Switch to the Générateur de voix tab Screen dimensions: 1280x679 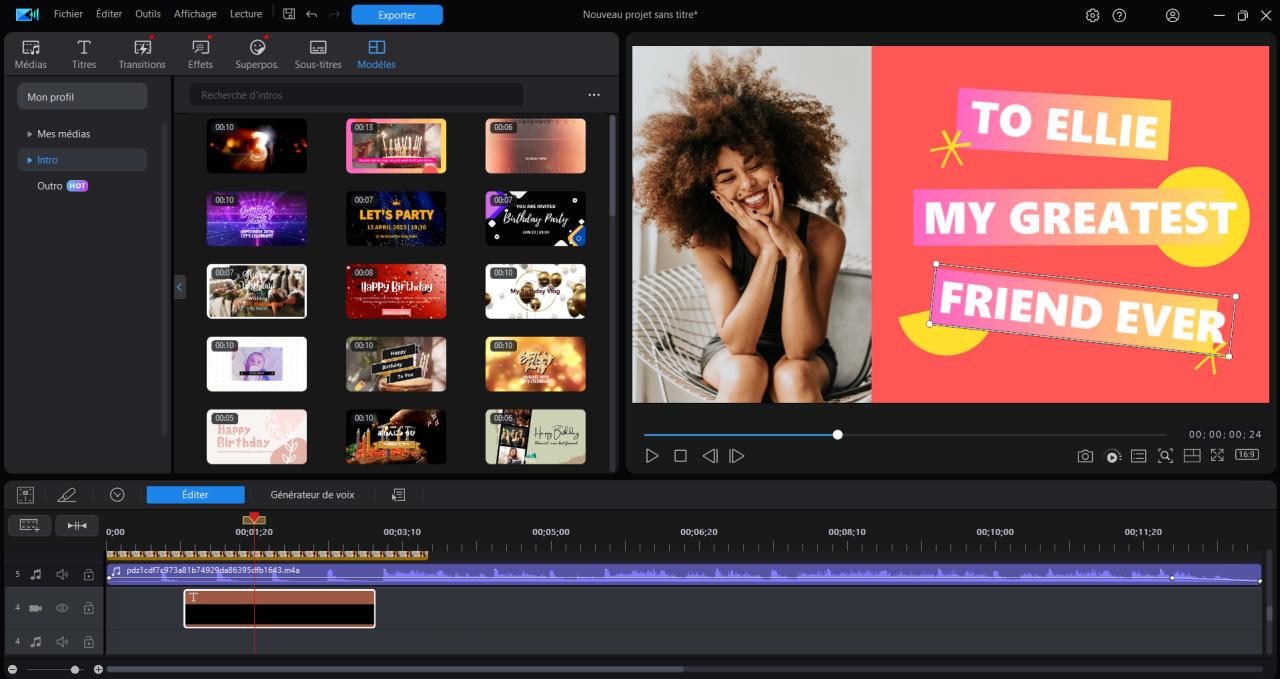pos(312,494)
